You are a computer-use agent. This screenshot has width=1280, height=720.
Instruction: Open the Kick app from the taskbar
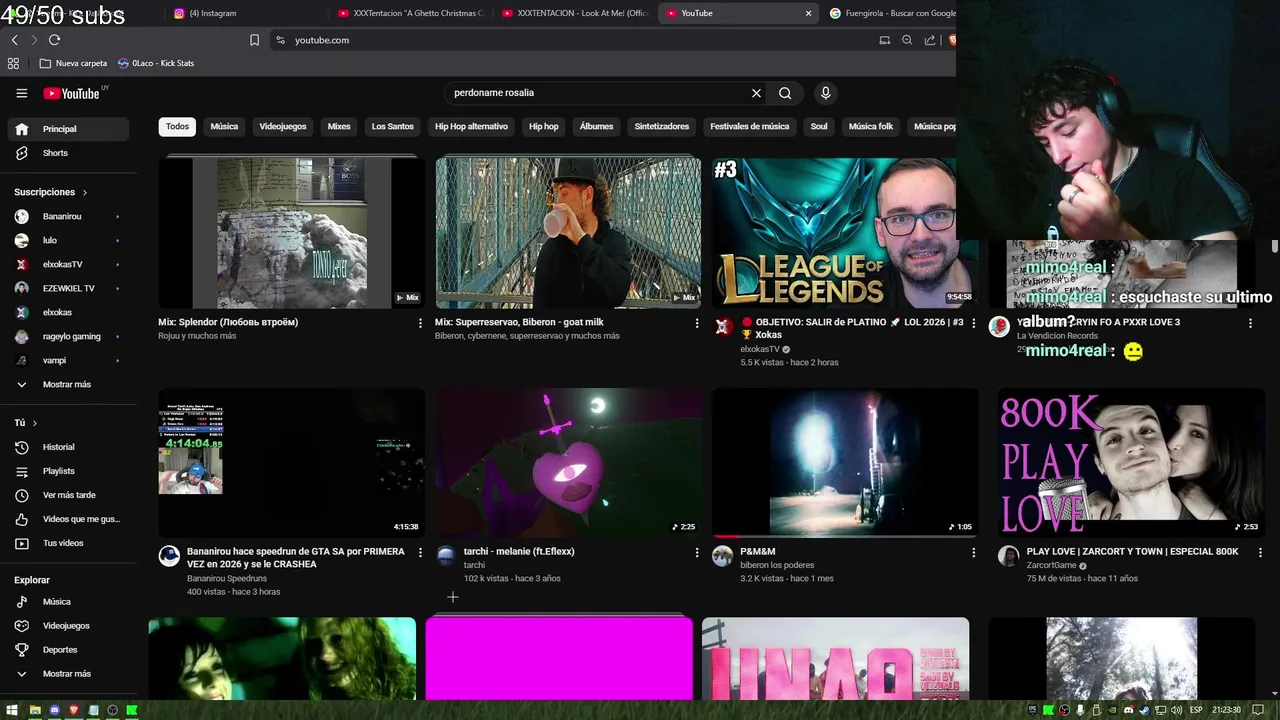pyautogui.click(x=131, y=710)
